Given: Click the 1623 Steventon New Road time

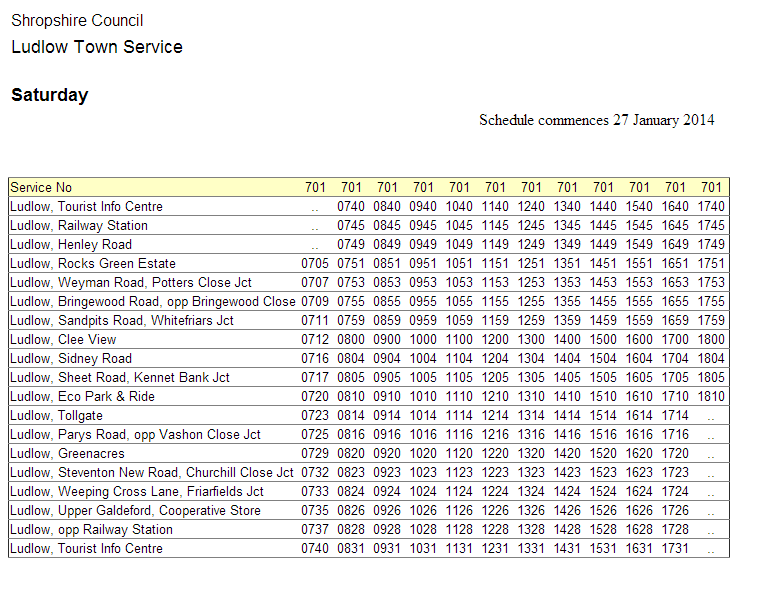Looking at the screenshot, I should tap(639, 473).
